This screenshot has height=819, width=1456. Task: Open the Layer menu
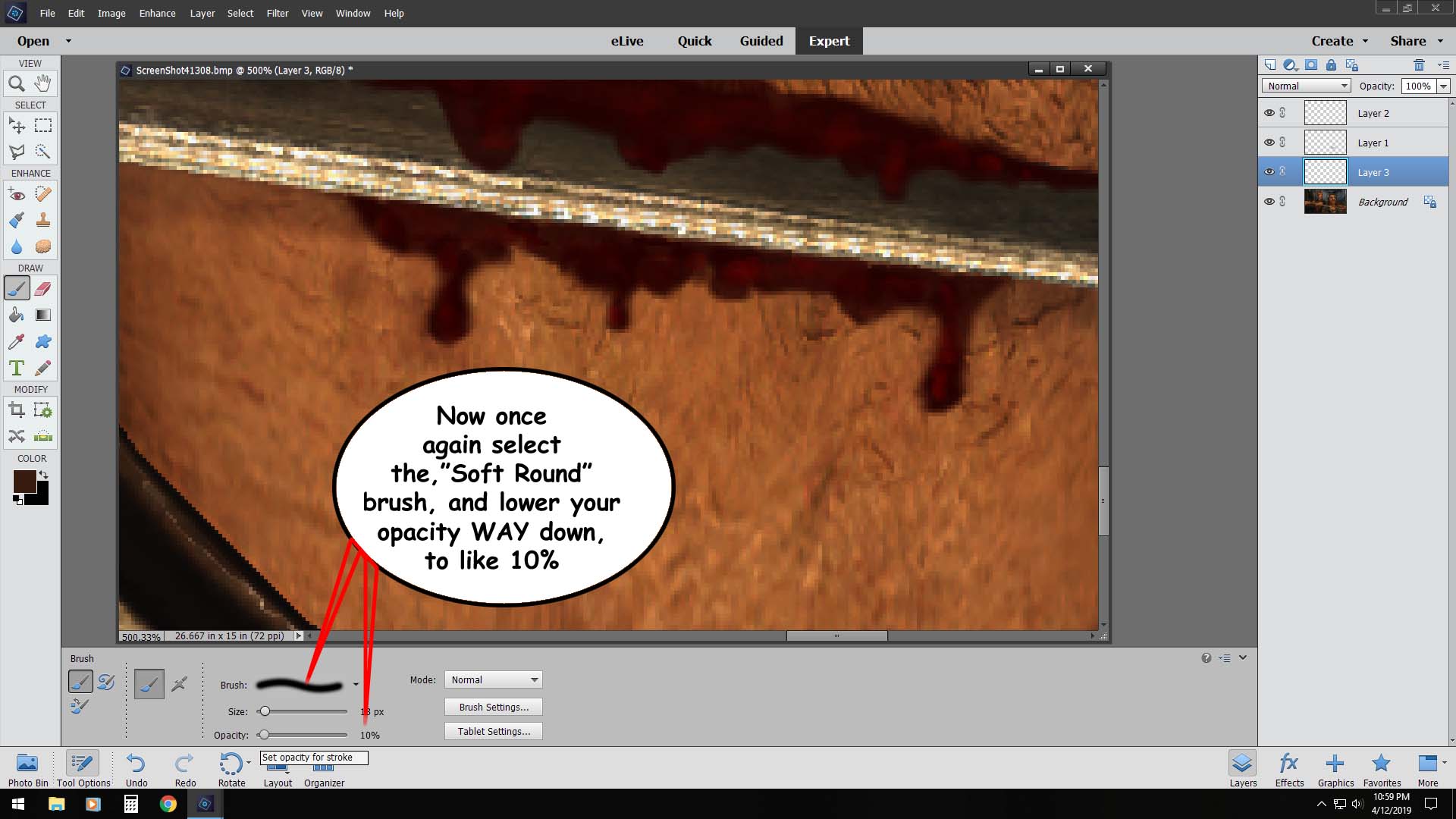coord(202,13)
